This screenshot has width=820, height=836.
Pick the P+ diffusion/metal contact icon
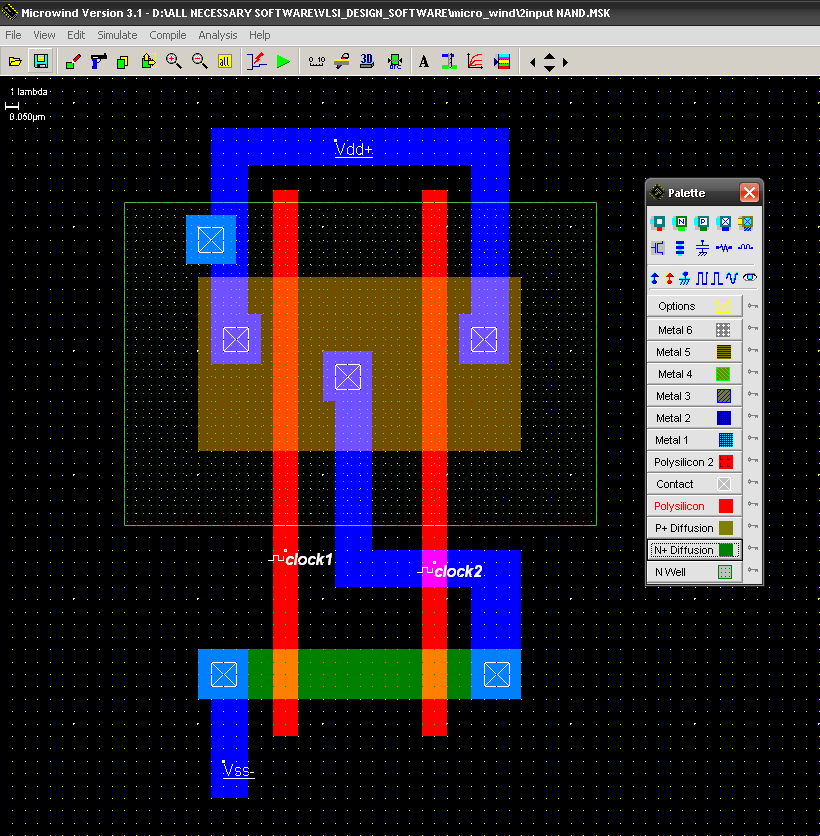click(703, 223)
